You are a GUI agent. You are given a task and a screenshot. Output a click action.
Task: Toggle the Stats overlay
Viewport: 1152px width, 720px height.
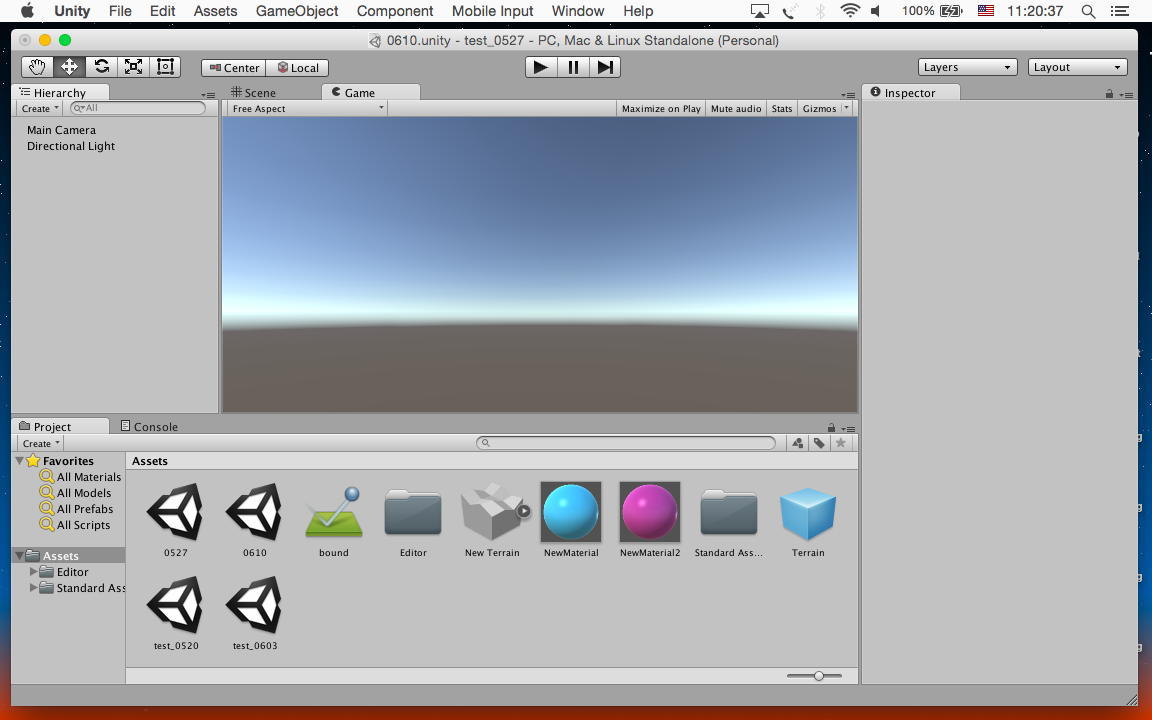point(782,108)
